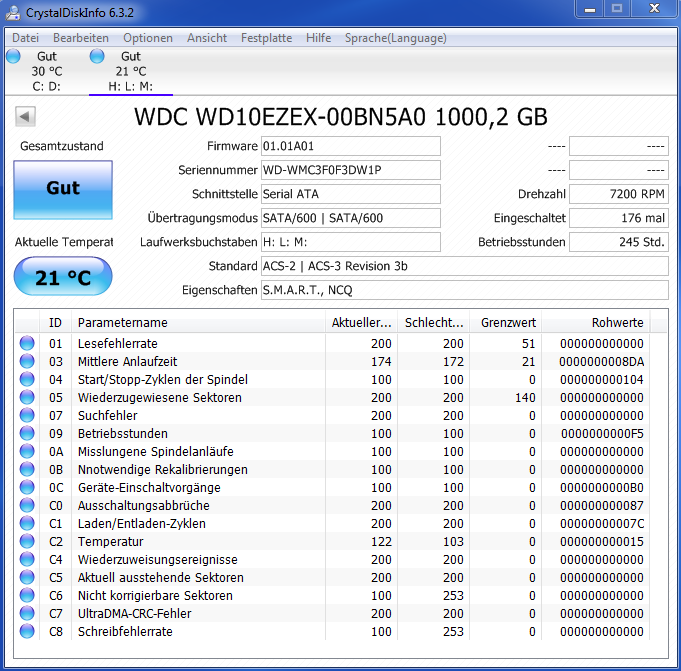Click raw value 0000000000F5
681x671 pixels.
(x=602, y=433)
